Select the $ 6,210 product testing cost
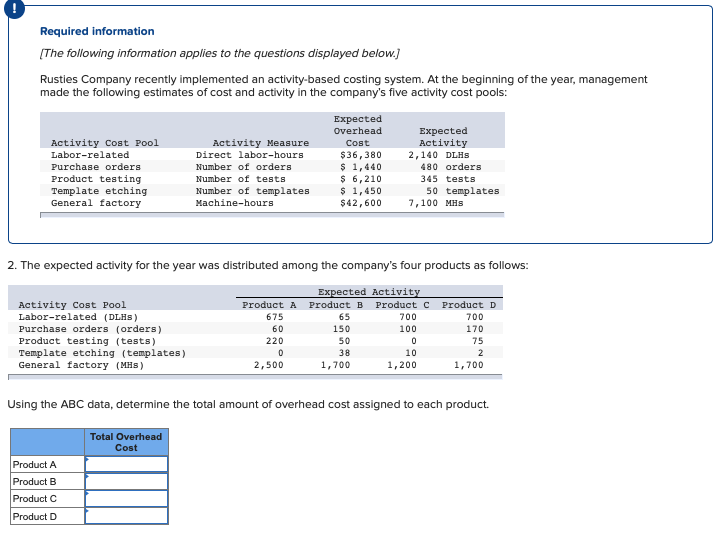Viewport: 721px width, 548px height. click(x=361, y=179)
